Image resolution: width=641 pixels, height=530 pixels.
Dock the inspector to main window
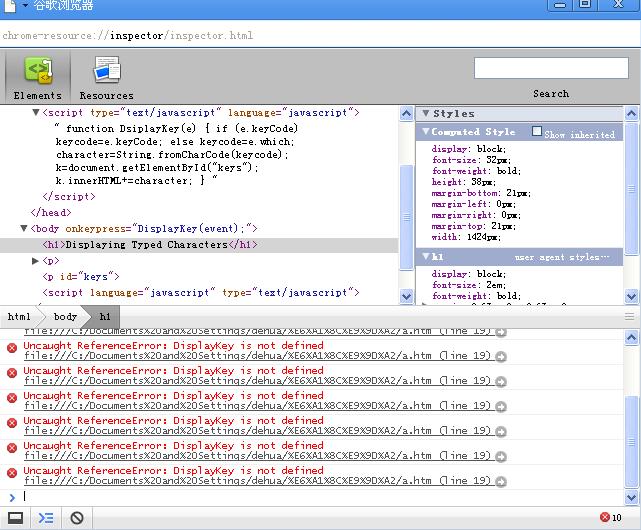coord(16,518)
